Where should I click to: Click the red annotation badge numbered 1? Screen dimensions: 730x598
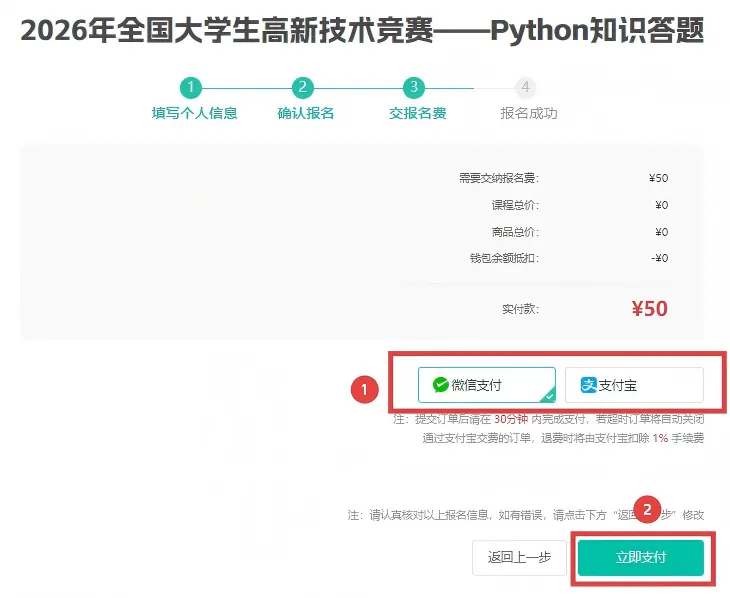[364, 389]
